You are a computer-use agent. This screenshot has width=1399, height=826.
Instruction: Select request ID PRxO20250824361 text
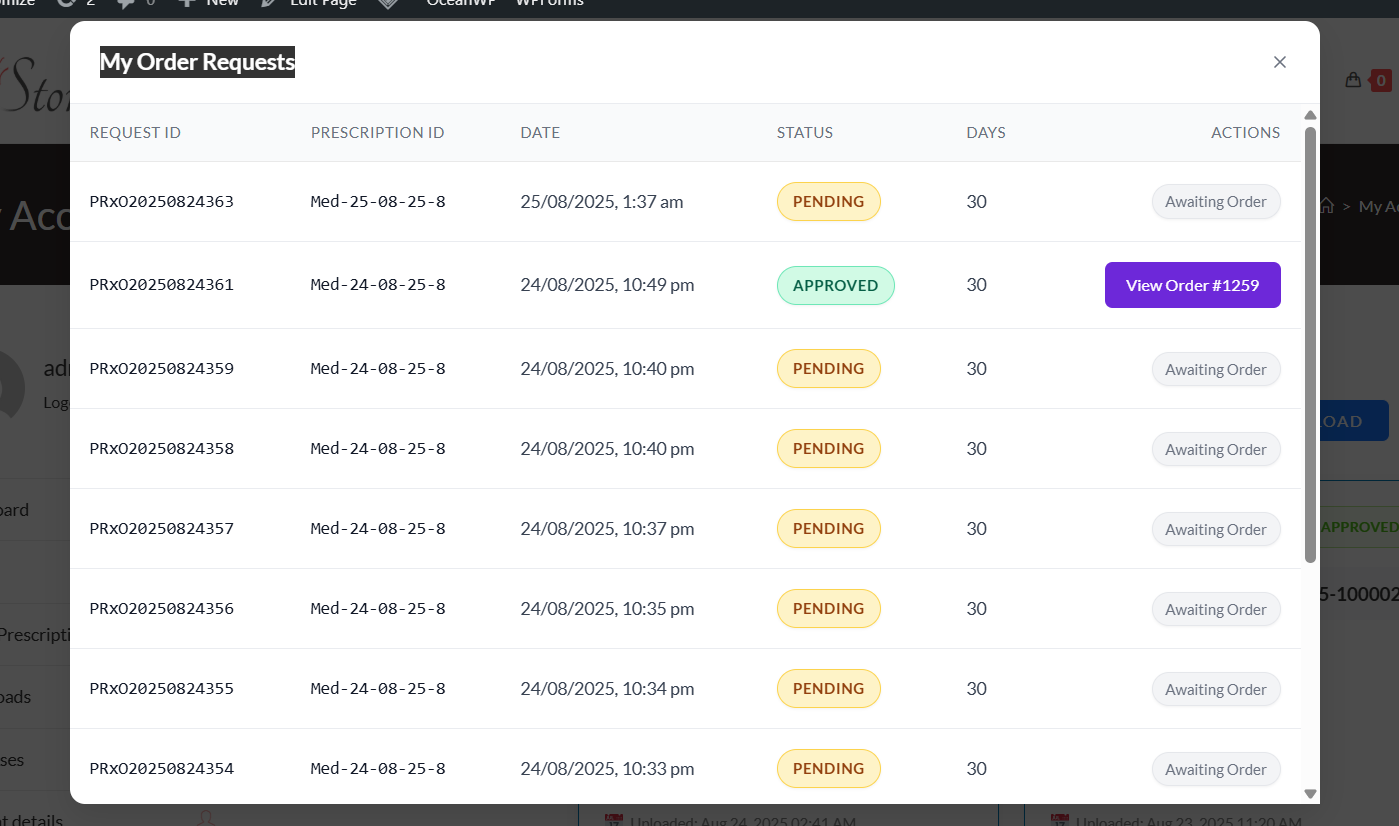point(161,285)
